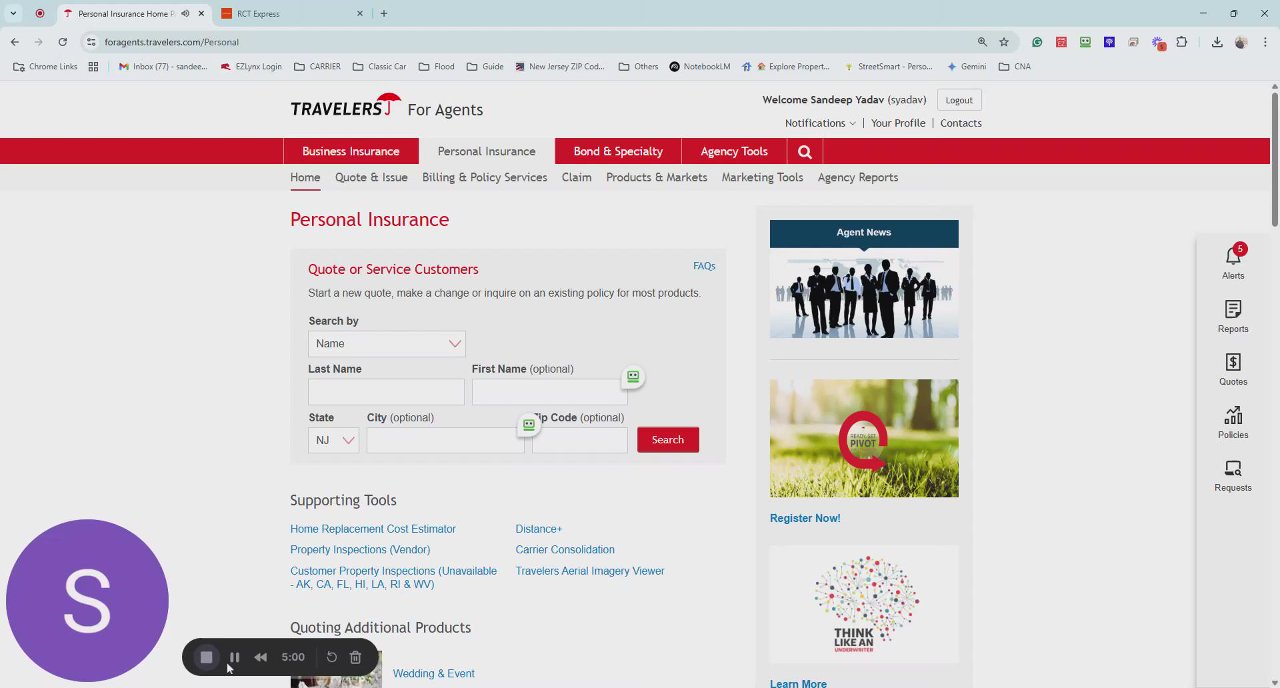Click the green password-manager icon by Zip Code

[x=529, y=426]
